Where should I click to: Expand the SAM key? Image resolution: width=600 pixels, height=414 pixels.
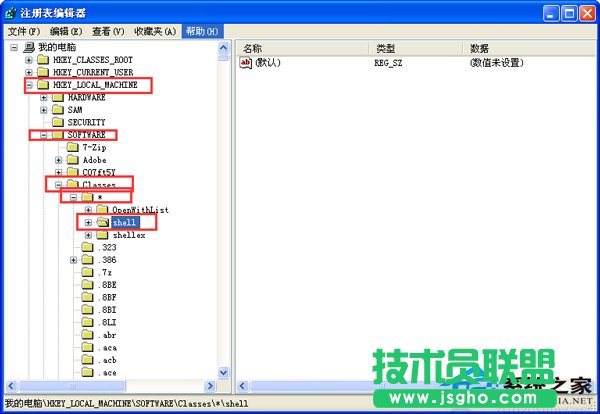pos(44,110)
